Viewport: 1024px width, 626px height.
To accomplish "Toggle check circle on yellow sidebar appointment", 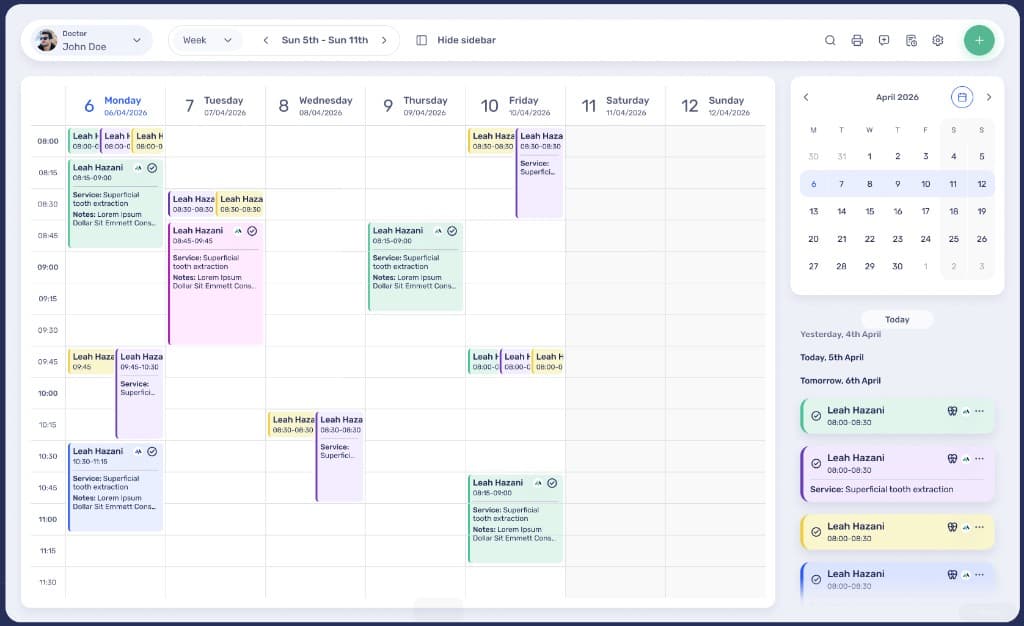I will [816, 532].
